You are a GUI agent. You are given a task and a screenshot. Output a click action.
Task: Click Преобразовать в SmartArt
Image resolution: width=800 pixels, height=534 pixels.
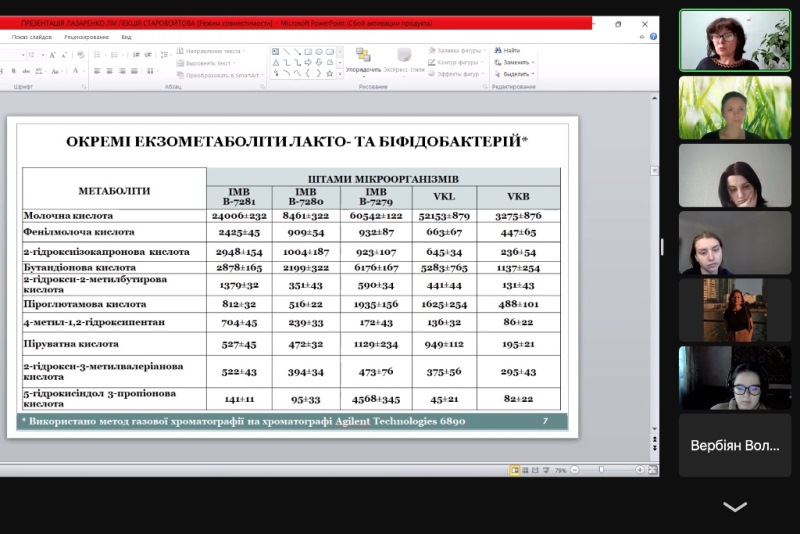tap(220, 75)
